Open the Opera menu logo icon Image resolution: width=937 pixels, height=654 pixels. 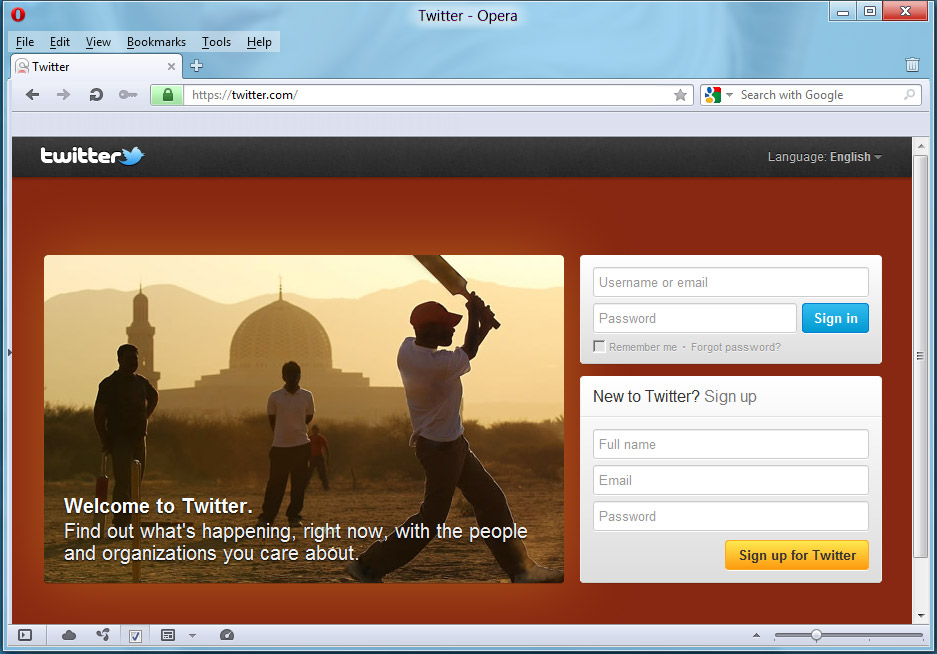[18, 14]
